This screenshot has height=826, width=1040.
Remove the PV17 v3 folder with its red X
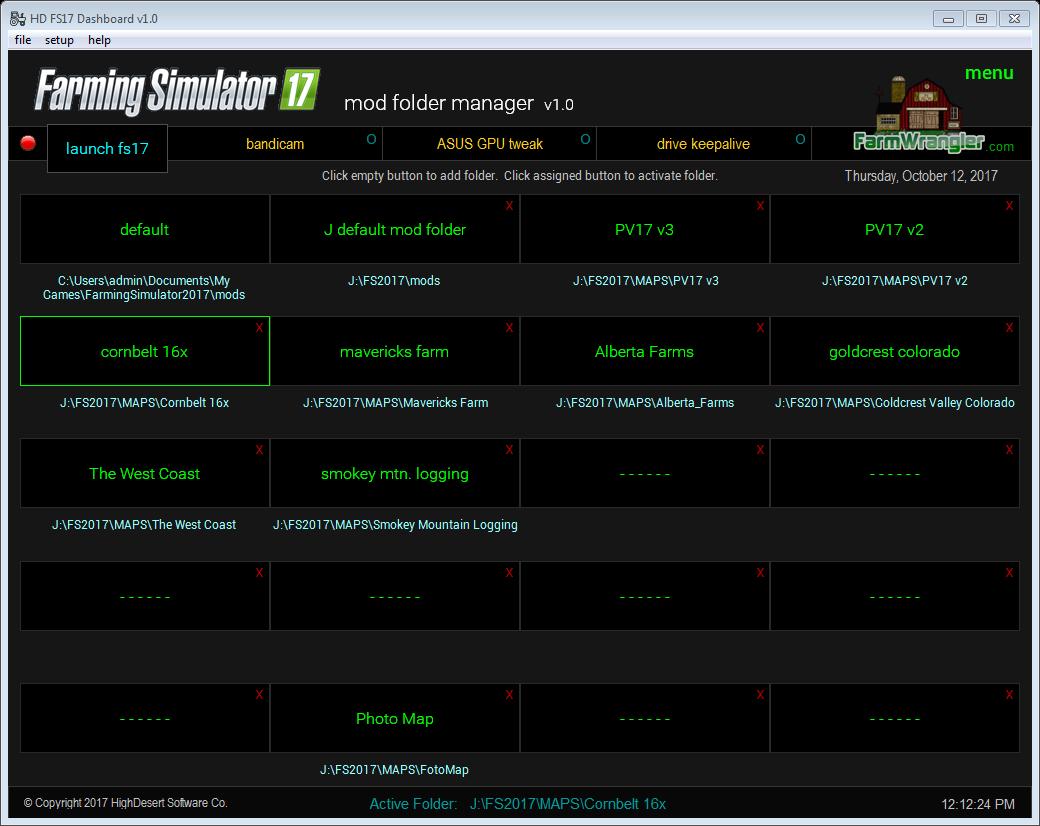click(x=760, y=206)
